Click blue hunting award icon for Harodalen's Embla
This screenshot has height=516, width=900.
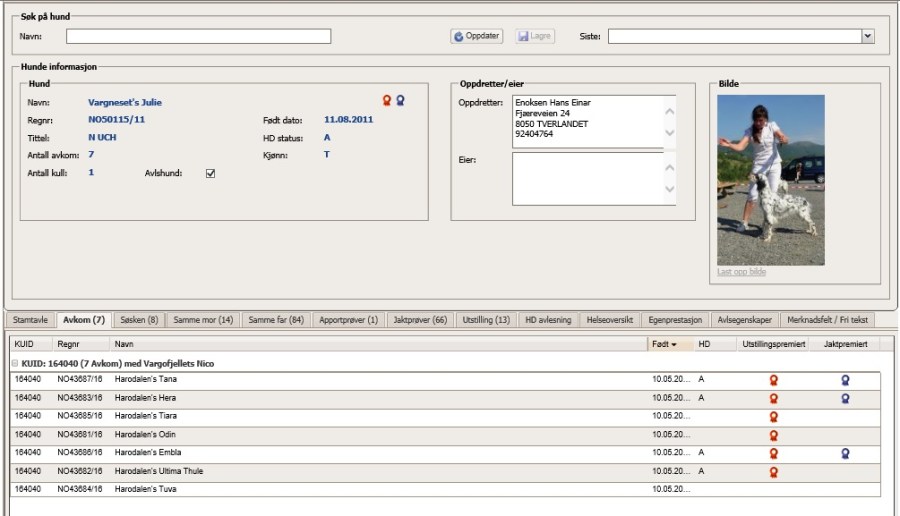click(x=845, y=453)
